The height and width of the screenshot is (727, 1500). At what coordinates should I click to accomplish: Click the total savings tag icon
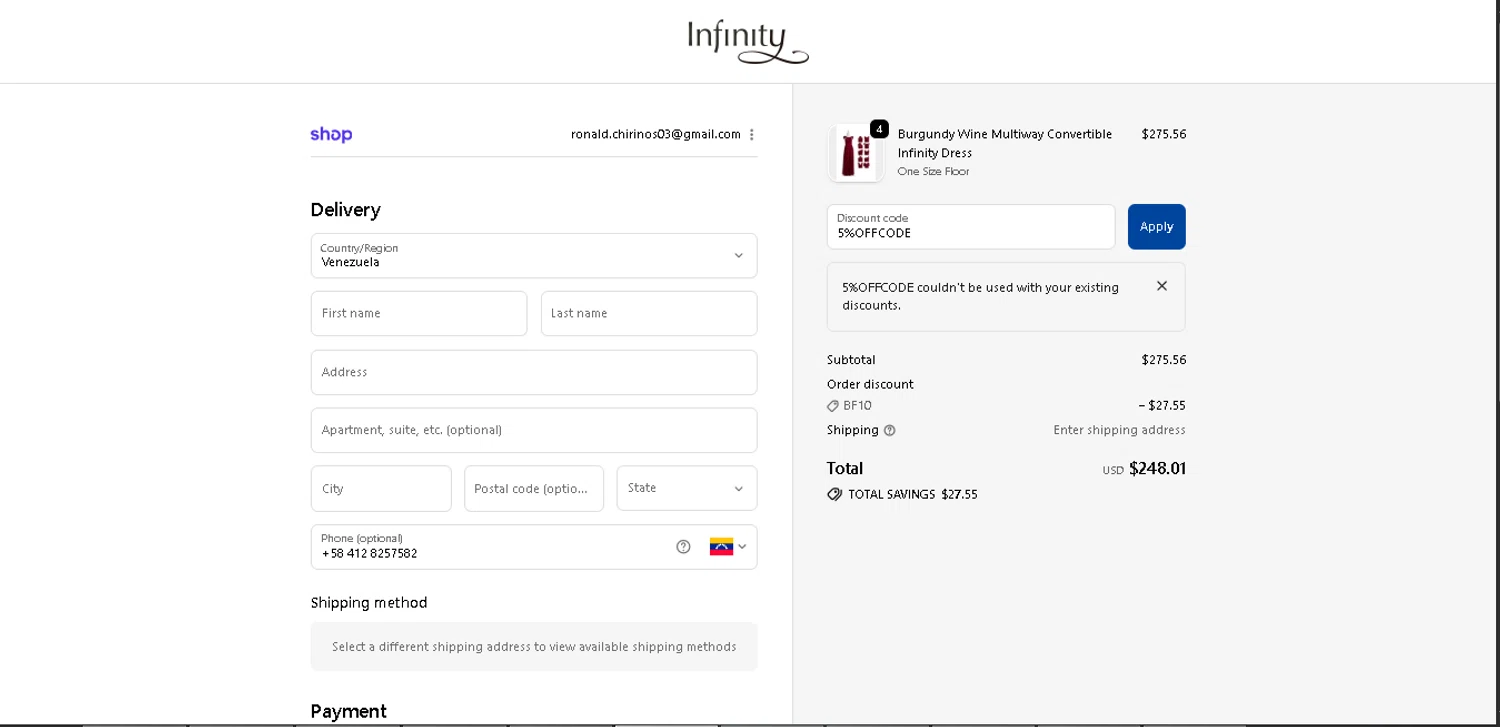pyautogui.click(x=835, y=495)
